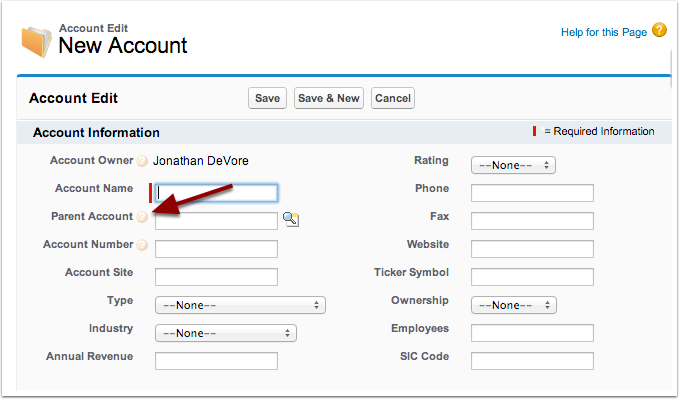Select the Account Site field
This screenshot has width=679, height=399.
tap(216, 277)
